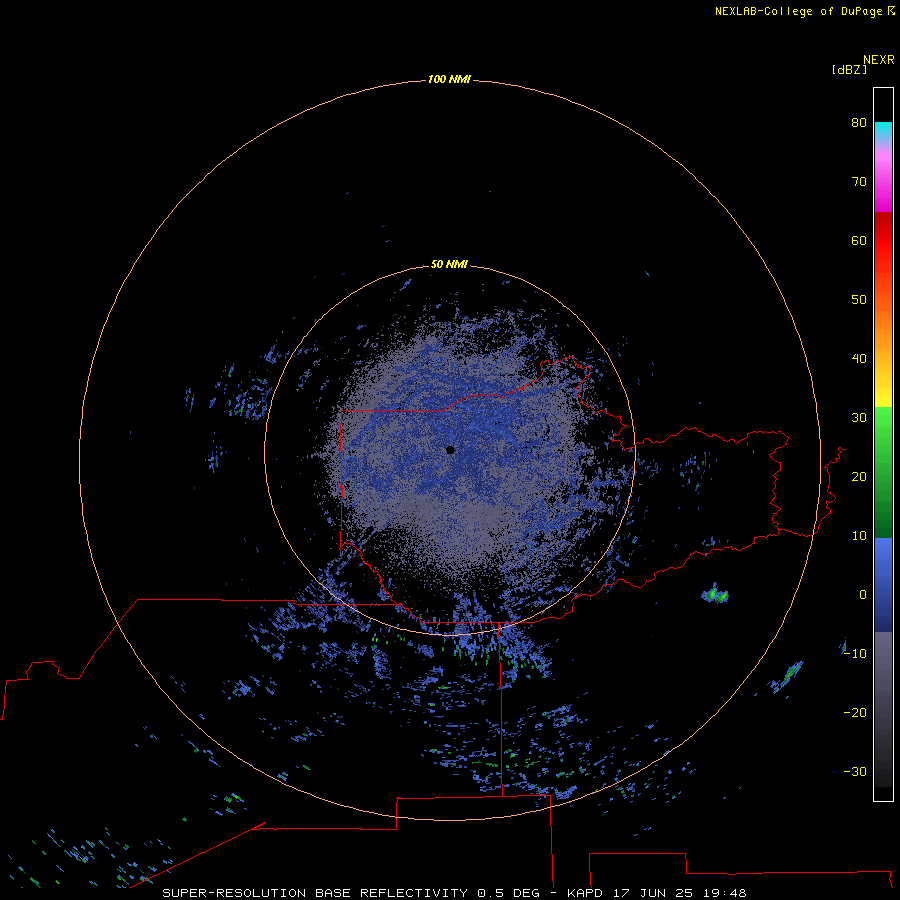Click the 17 JUN 25 date in caption
This screenshot has height=900, width=900.
point(654,893)
